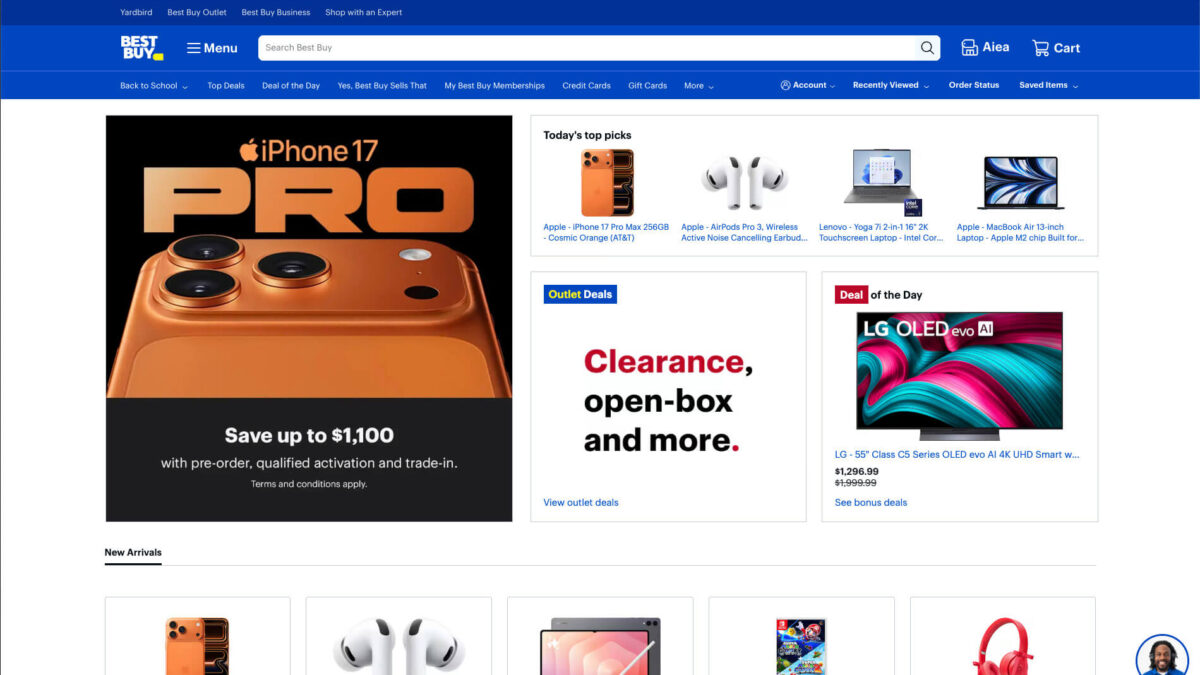Expand the Back to School dropdown

point(154,86)
